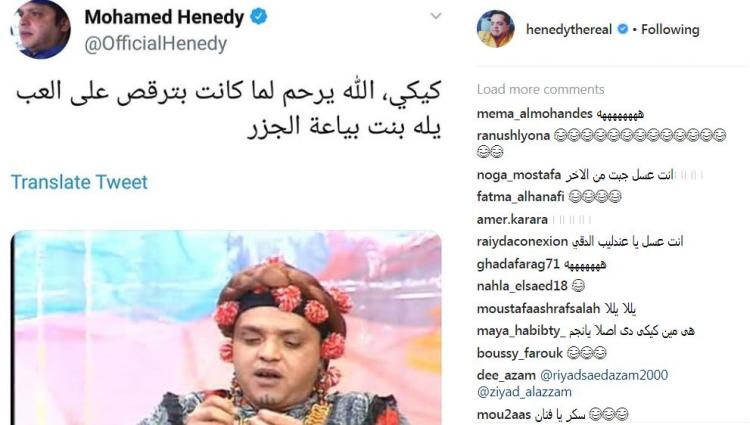Open the @OfficialHenedy handle
The width and height of the screenshot is (750, 425).
pos(155,44)
